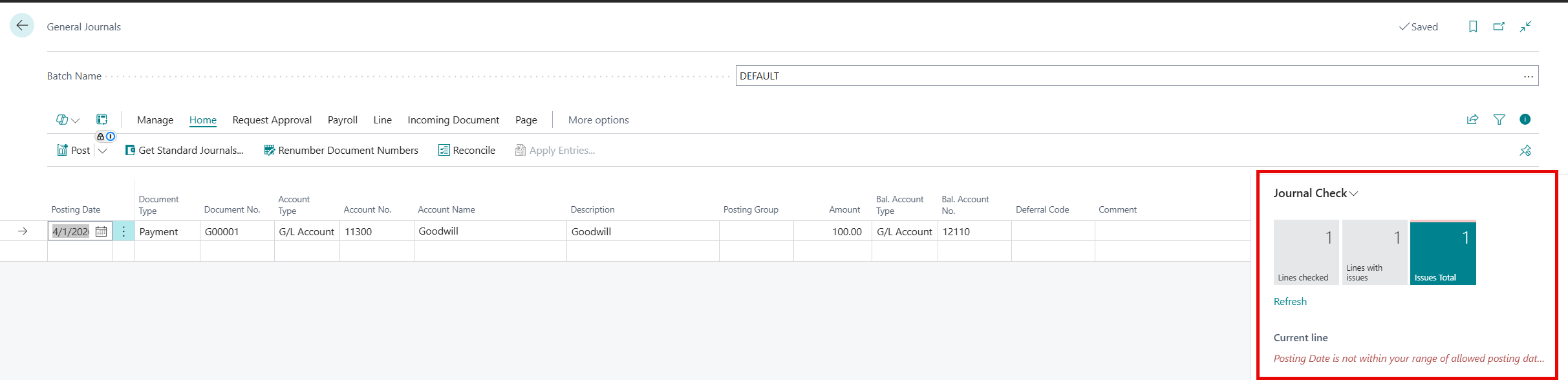Open the filter pane icon
The height and width of the screenshot is (380, 1568).
point(1499,120)
